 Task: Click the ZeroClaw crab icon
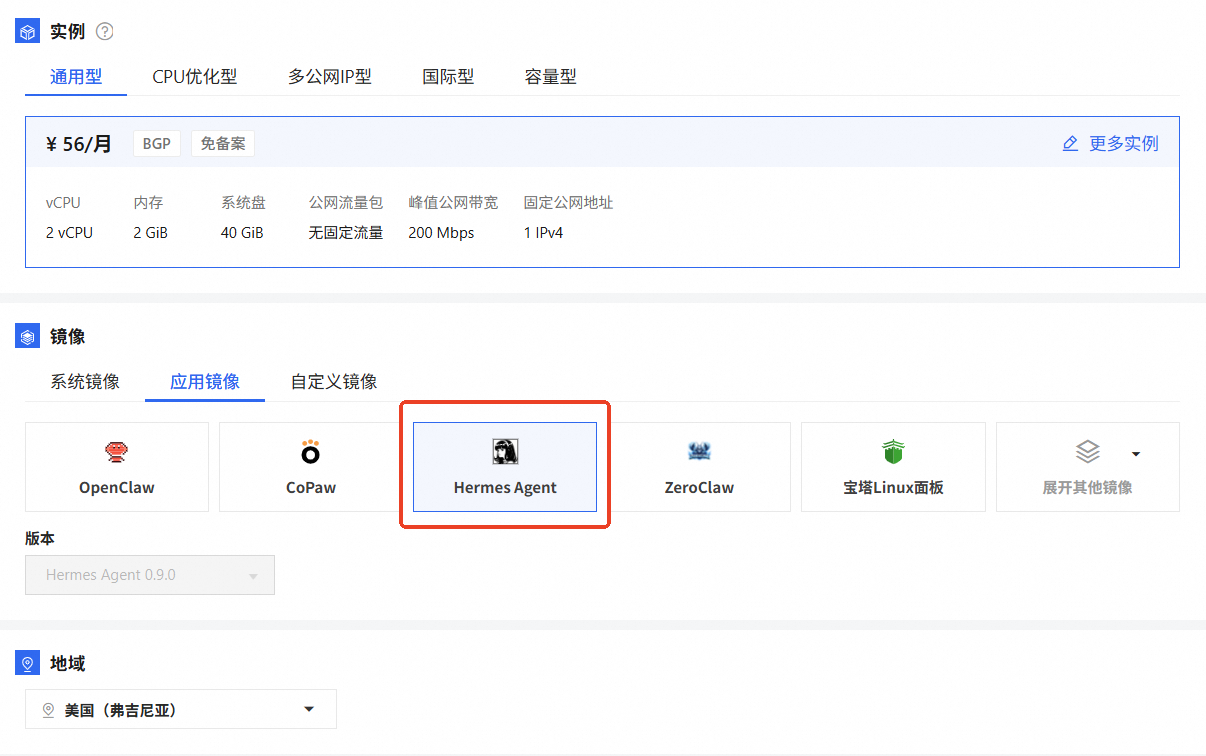coord(699,452)
